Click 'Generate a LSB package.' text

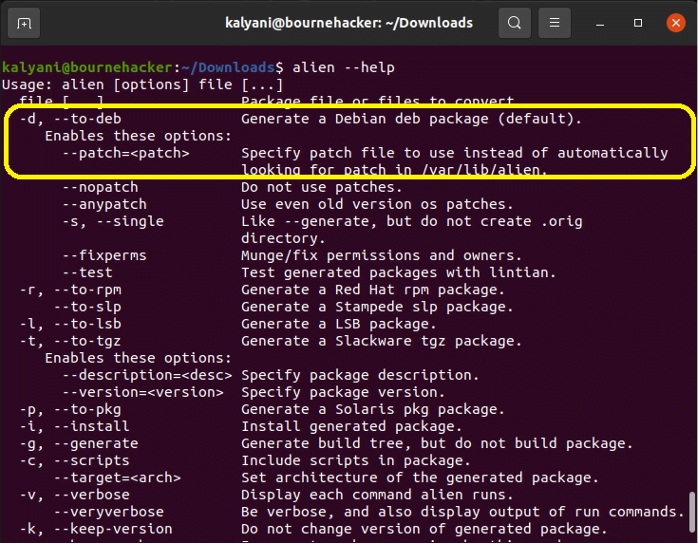point(339,324)
